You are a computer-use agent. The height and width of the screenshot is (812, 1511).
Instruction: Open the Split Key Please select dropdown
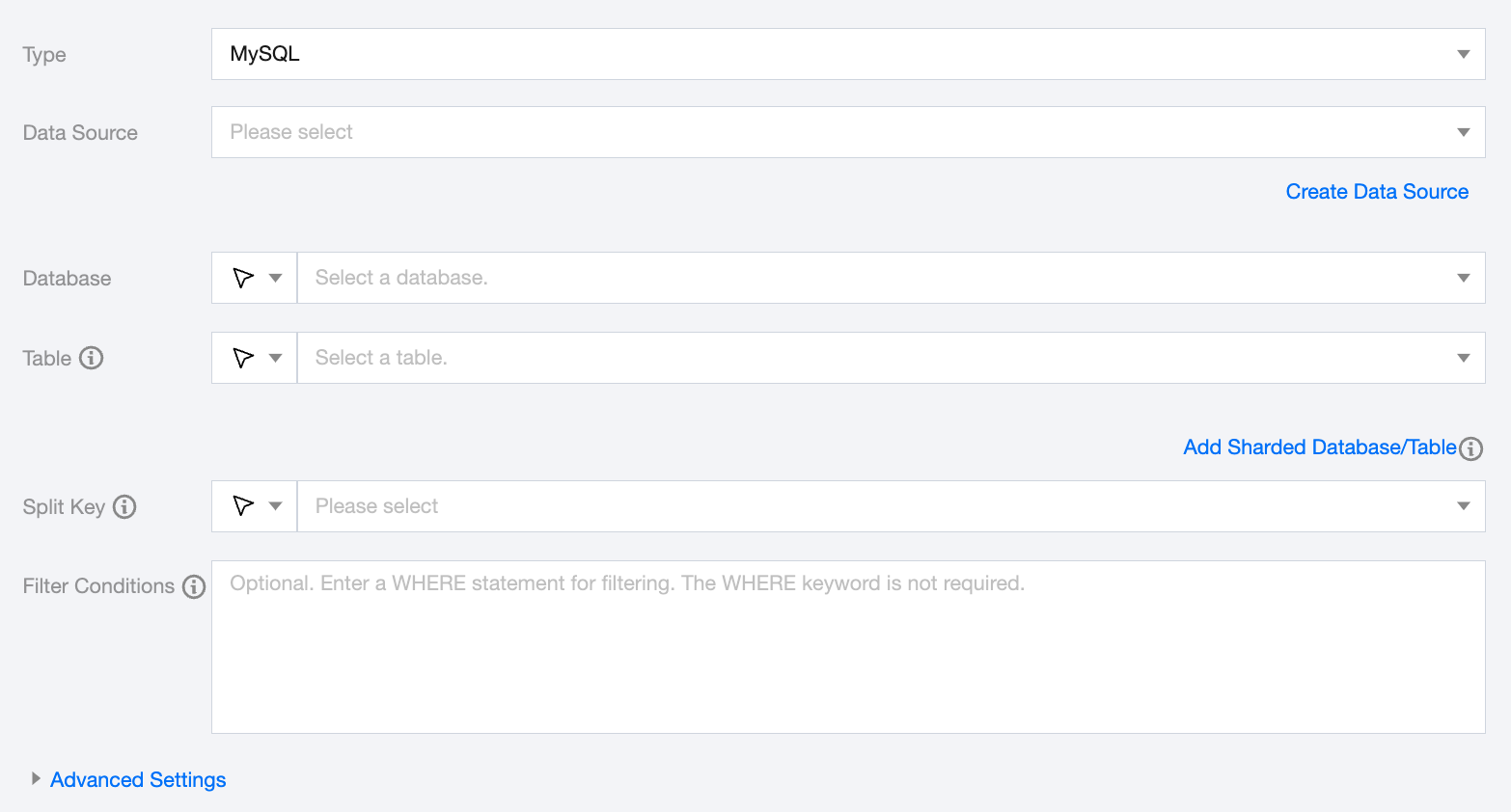(890, 506)
